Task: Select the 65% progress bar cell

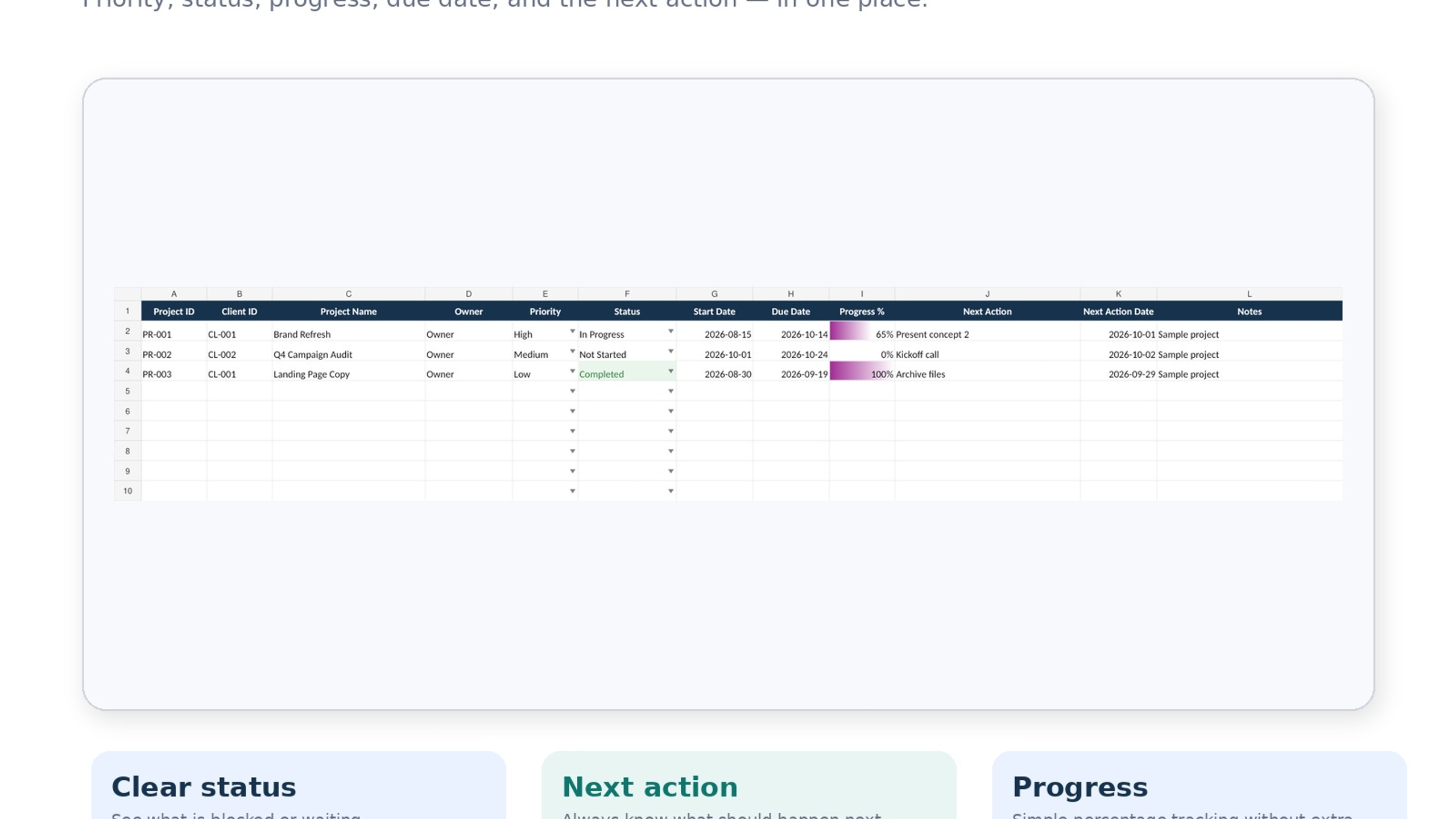Action: pos(862,331)
